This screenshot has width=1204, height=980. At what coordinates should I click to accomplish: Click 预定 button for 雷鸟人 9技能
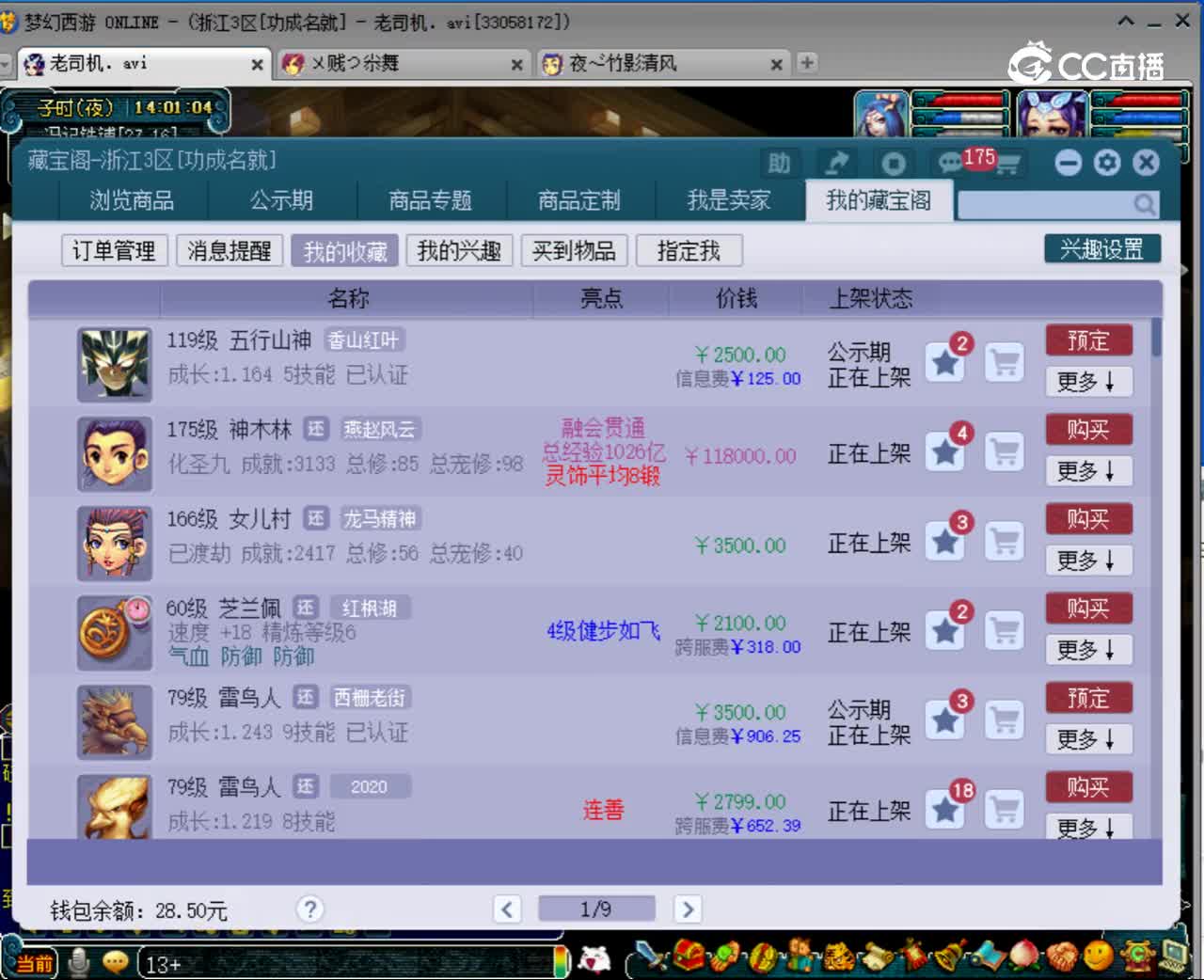tap(1088, 698)
